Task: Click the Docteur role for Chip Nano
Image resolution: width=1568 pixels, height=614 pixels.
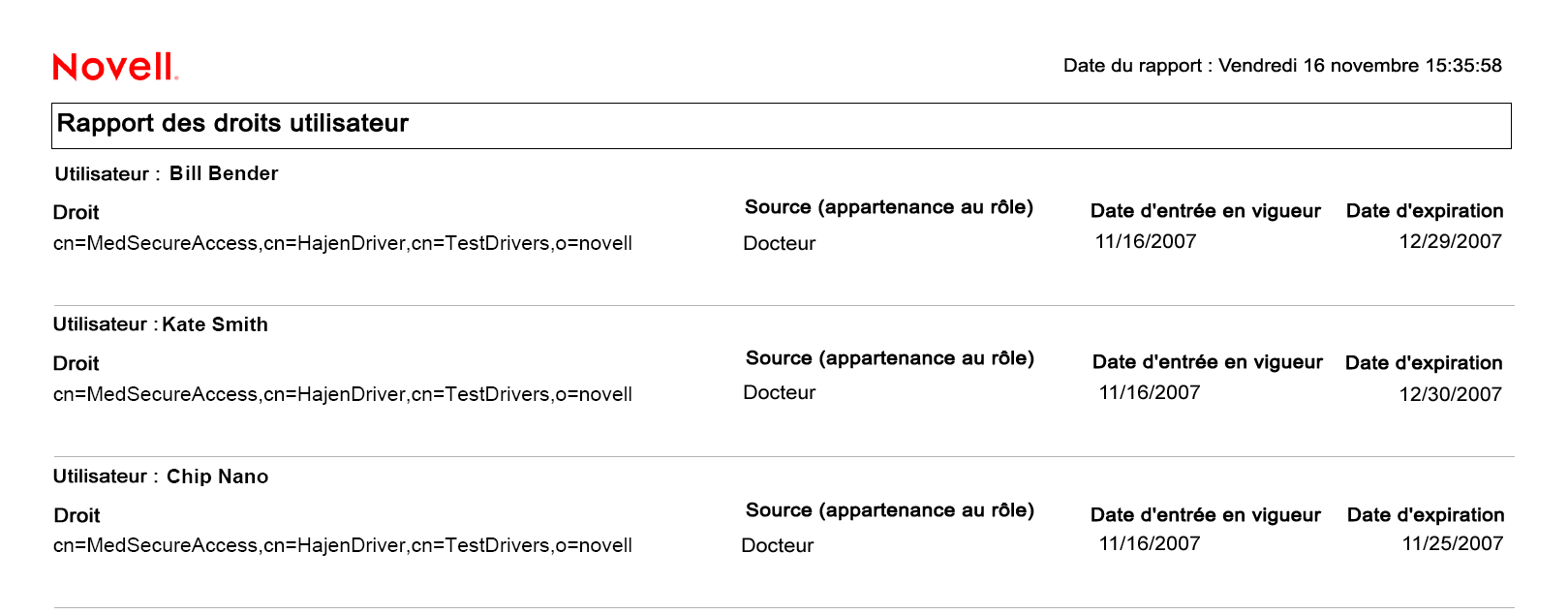Action: [x=777, y=546]
